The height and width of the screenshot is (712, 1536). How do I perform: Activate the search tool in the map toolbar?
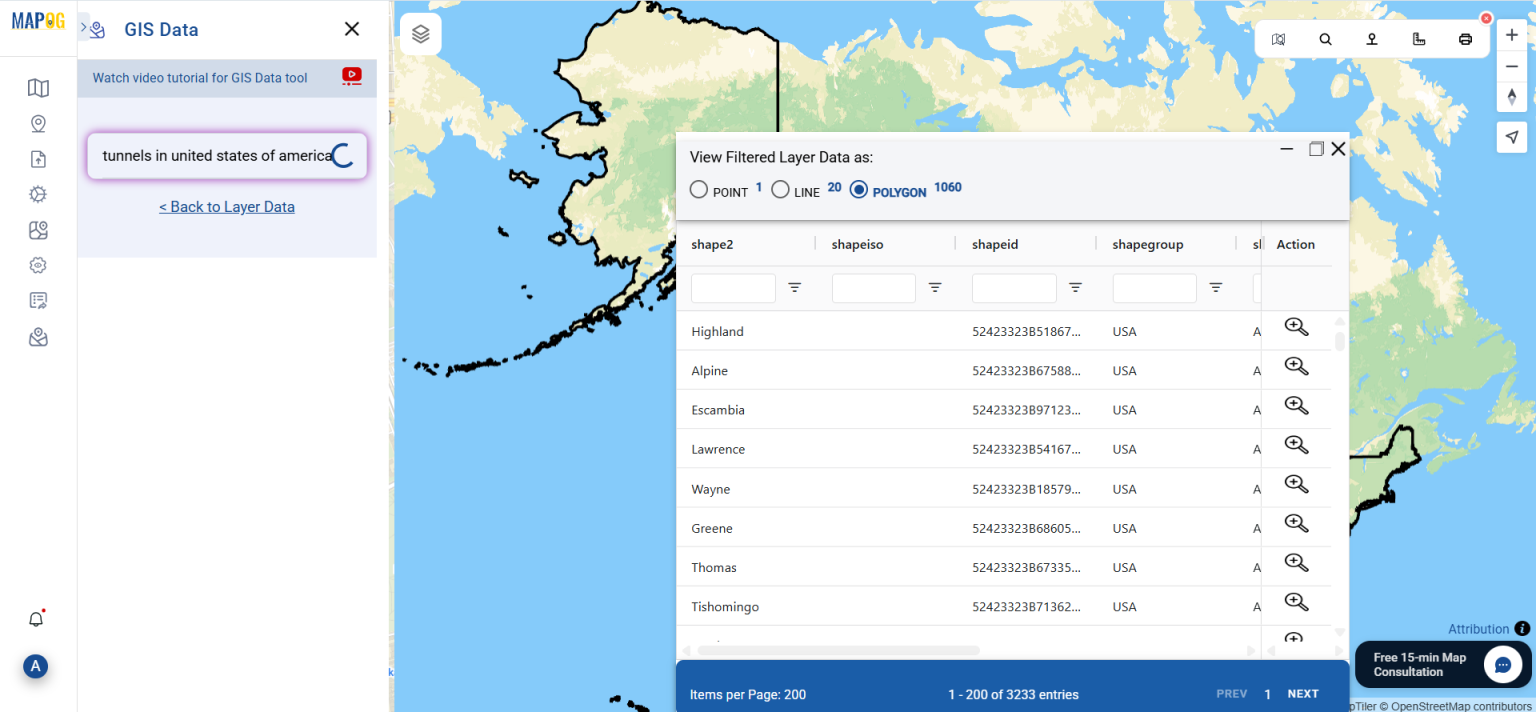coord(1325,39)
